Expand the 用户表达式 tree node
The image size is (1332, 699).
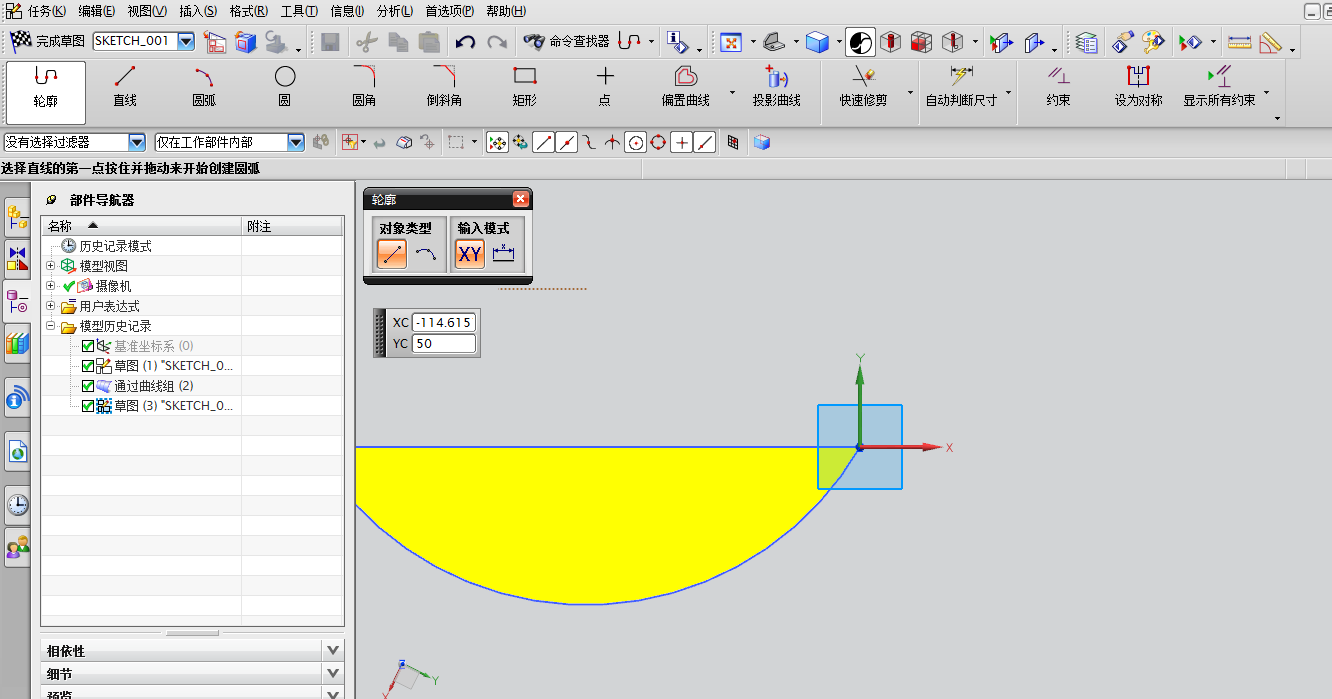pyautogui.click(x=51, y=306)
